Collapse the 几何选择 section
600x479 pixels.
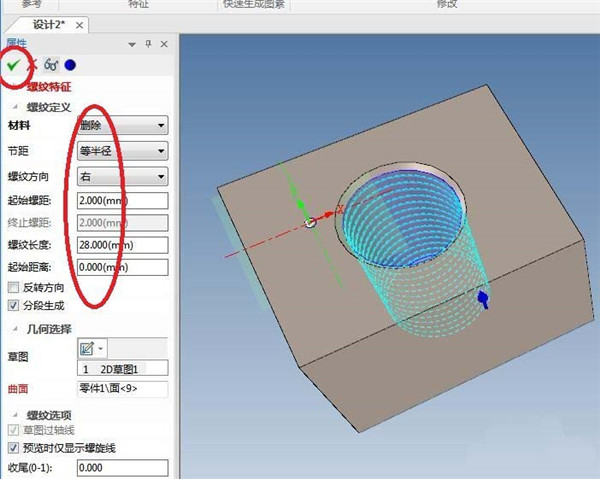[x=15, y=328]
